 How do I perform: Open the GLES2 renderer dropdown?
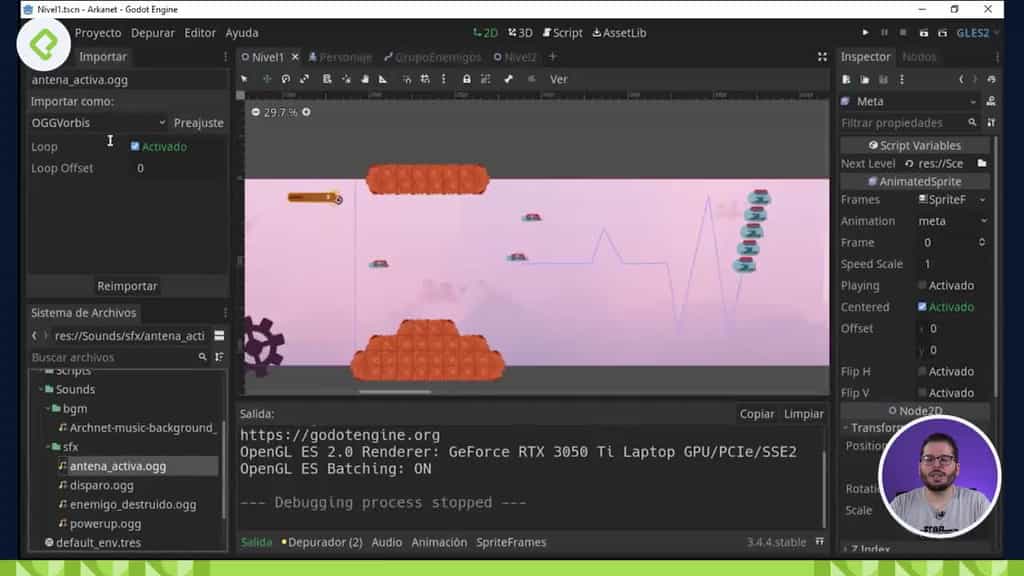(977, 33)
